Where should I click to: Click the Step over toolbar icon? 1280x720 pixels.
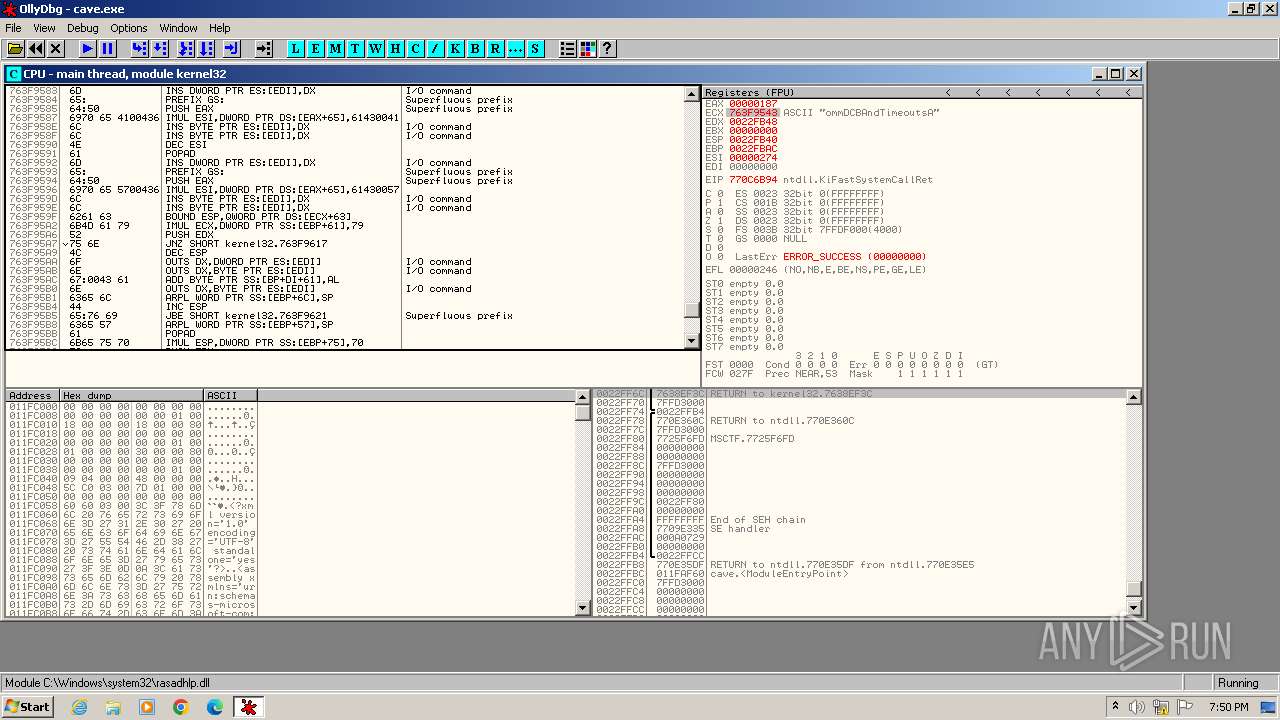[160, 48]
